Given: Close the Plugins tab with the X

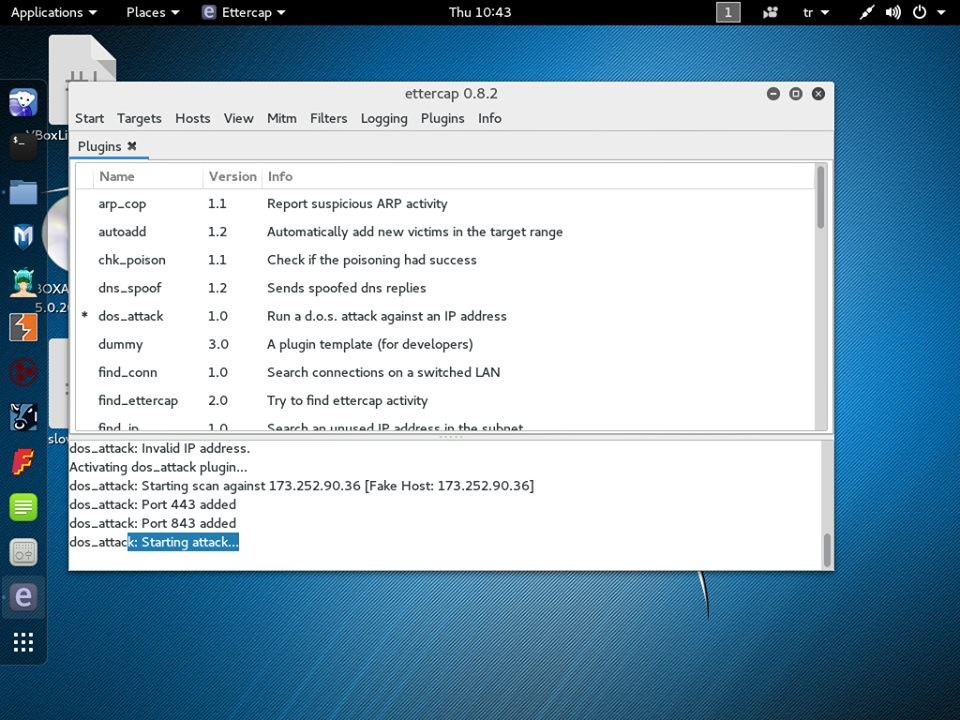Looking at the screenshot, I should (132, 146).
